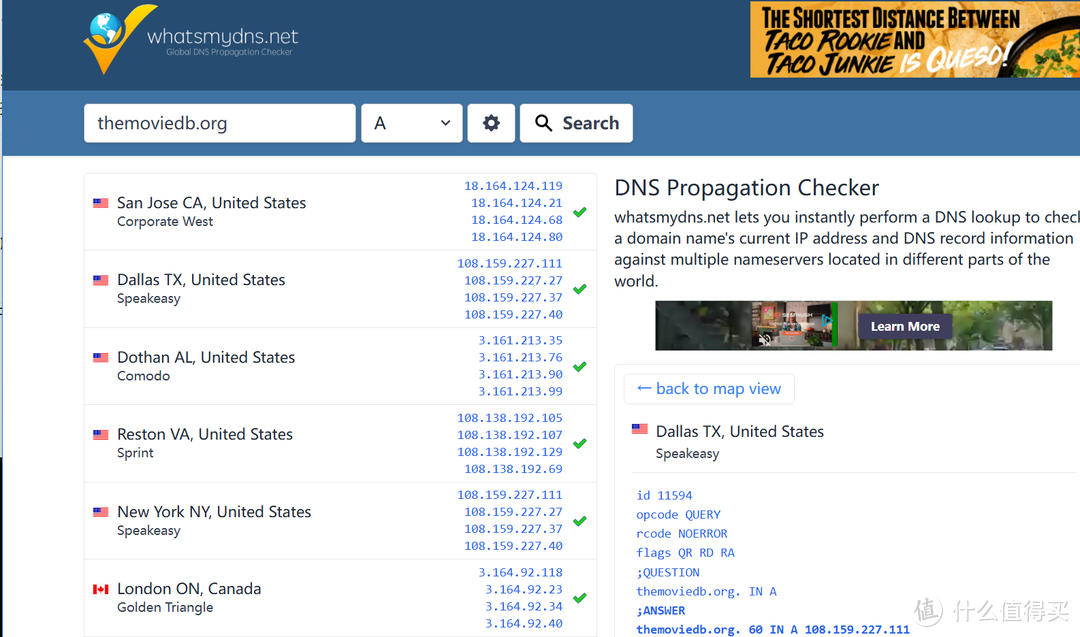Image resolution: width=1080 pixels, height=637 pixels.
Task: Click the themoviedb.org search input field
Action: coord(219,122)
